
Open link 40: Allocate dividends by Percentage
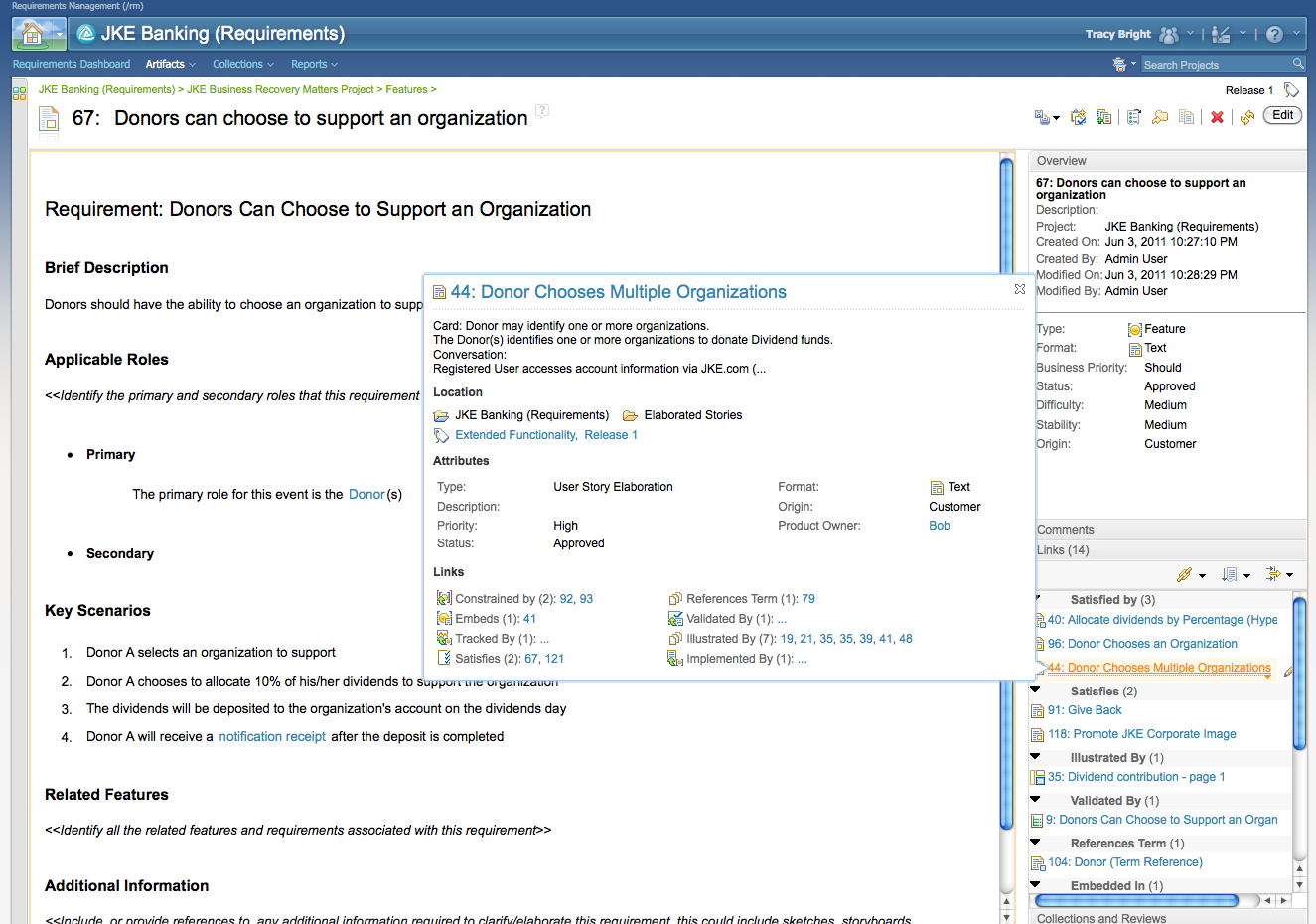tap(1162, 620)
